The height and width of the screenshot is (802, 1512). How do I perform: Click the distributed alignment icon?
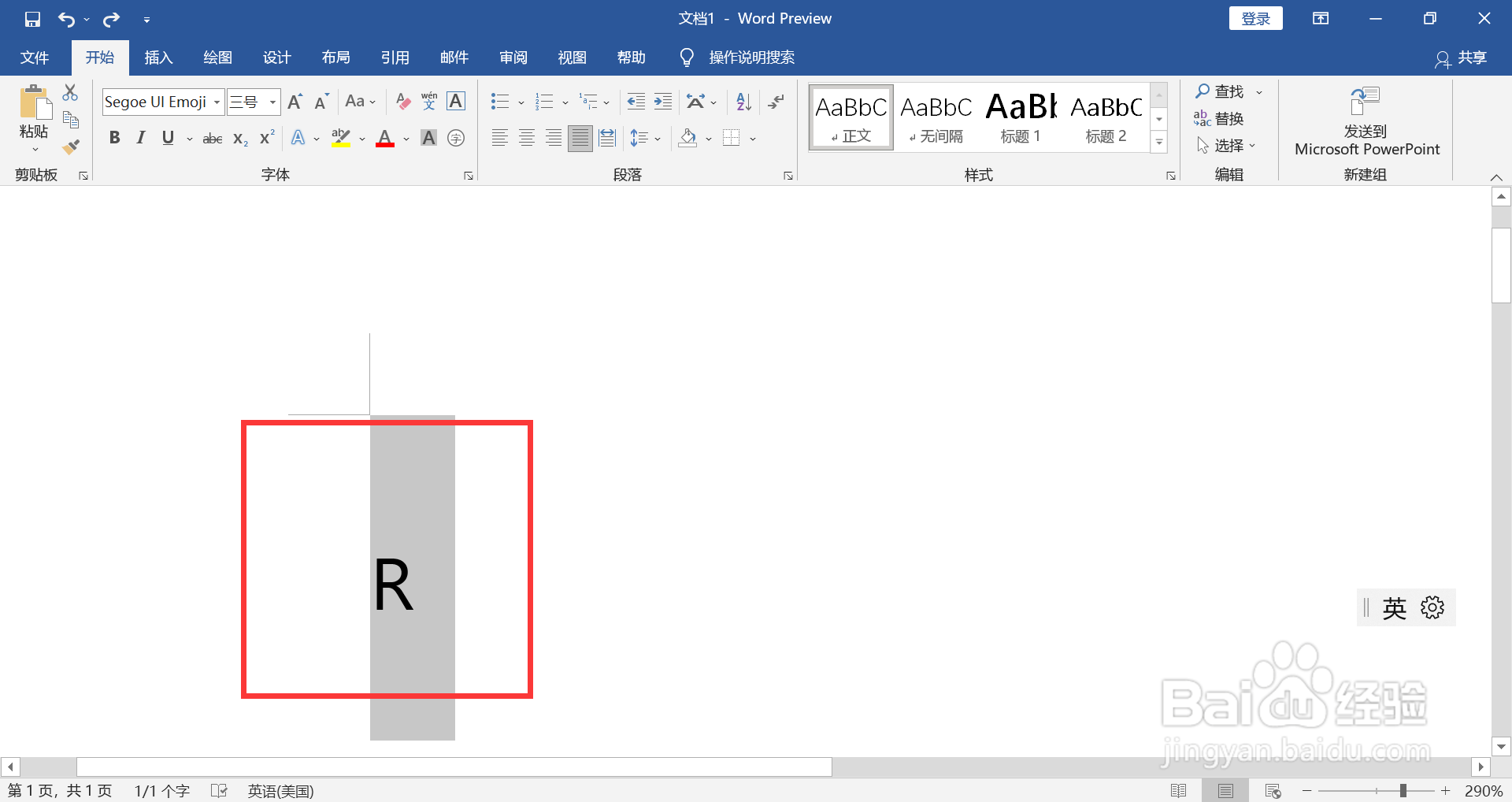tap(607, 139)
